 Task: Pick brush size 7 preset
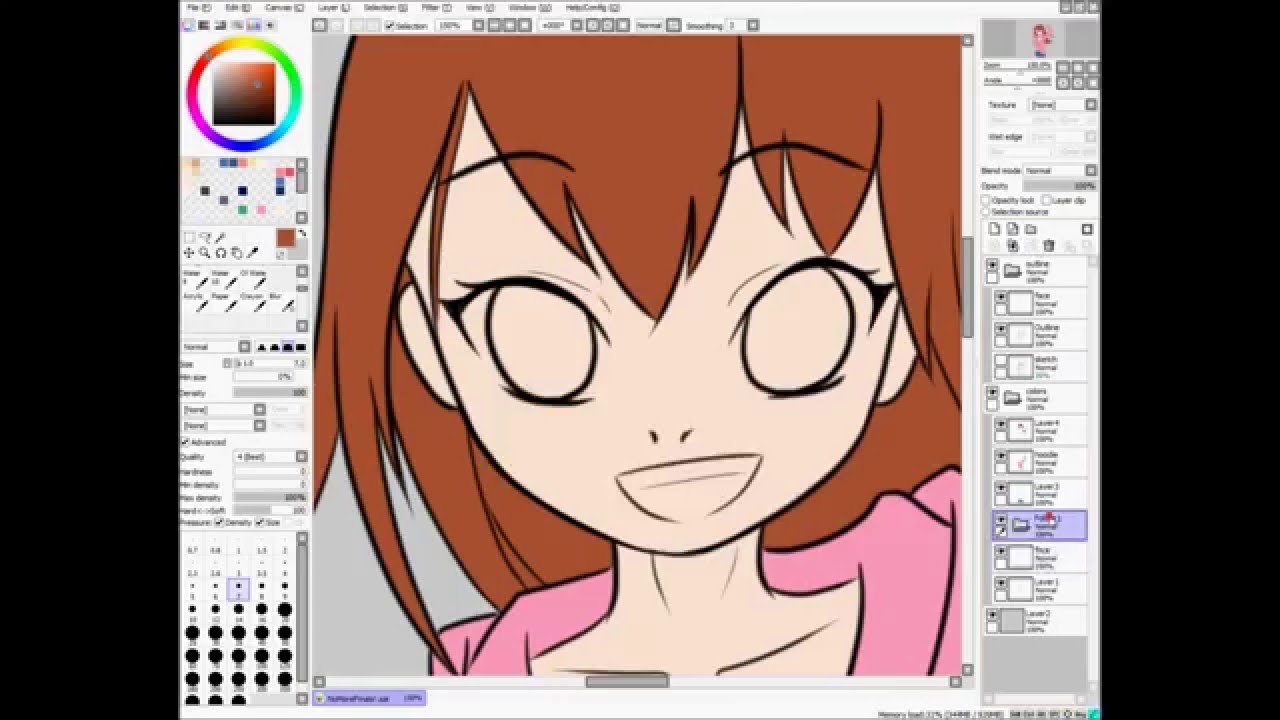coord(239,590)
